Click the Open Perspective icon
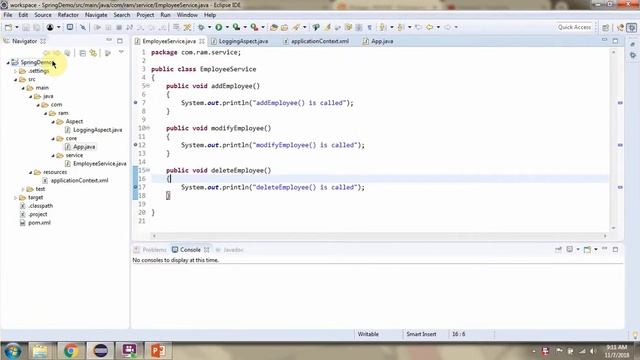640x360 pixels. coord(606,27)
